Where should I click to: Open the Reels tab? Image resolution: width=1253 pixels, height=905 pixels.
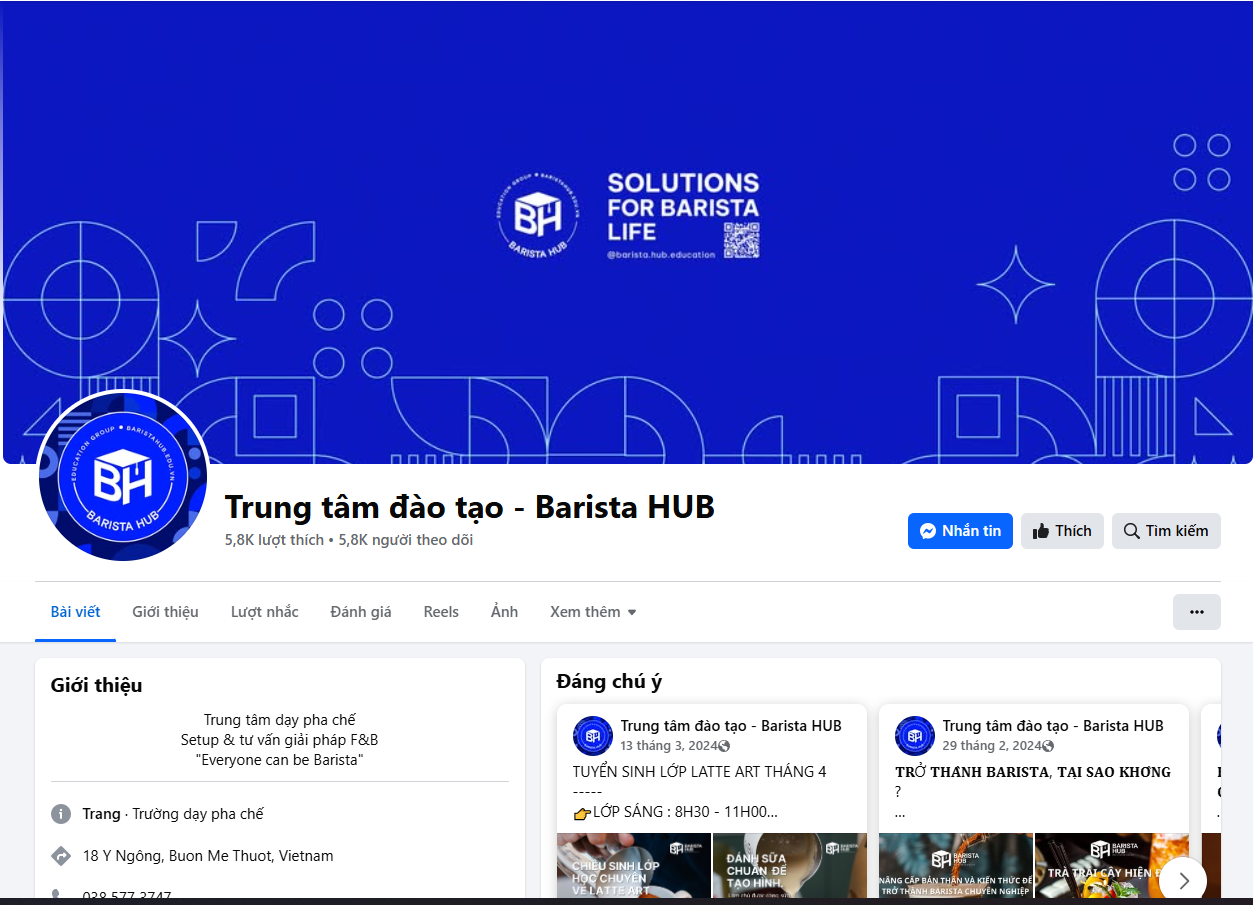441,612
